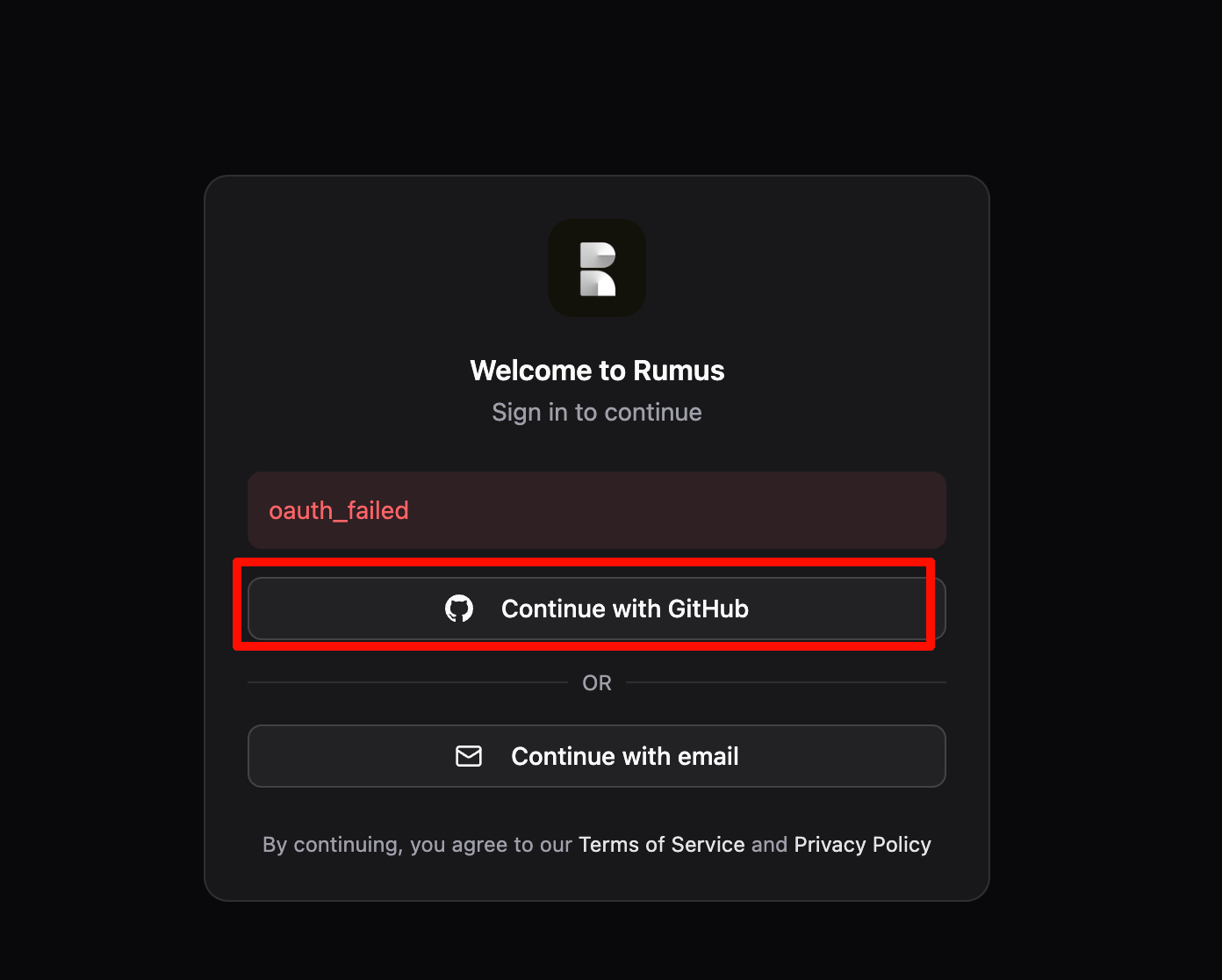This screenshot has width=1222, height=980.
Task: Click the word "and" in the footer
Action: tap(769, 845)
